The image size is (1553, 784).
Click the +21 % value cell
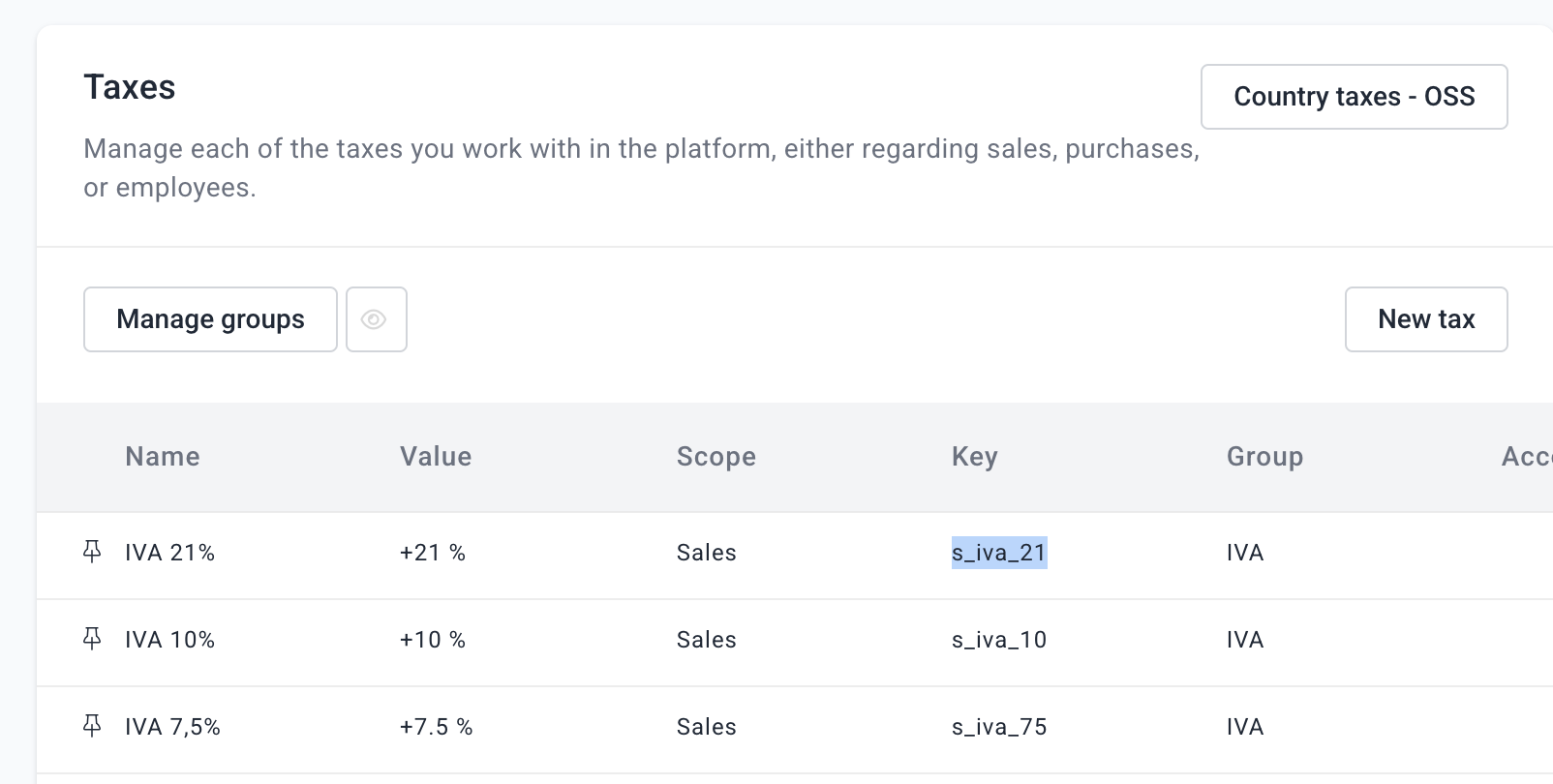(432, 553)
